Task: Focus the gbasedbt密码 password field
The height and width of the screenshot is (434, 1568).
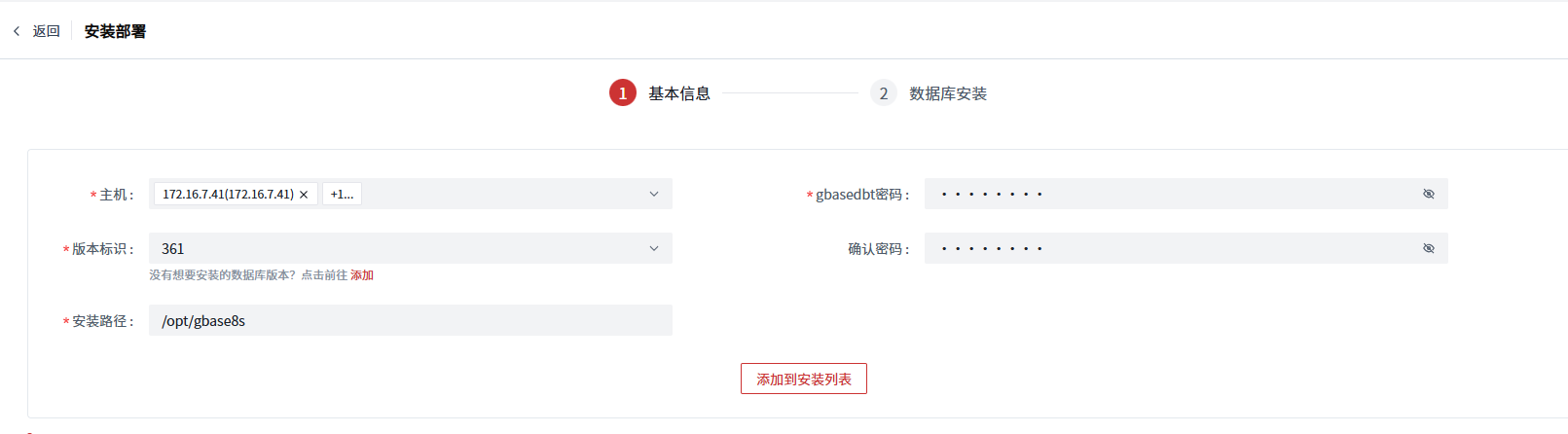Action: 1168,195
